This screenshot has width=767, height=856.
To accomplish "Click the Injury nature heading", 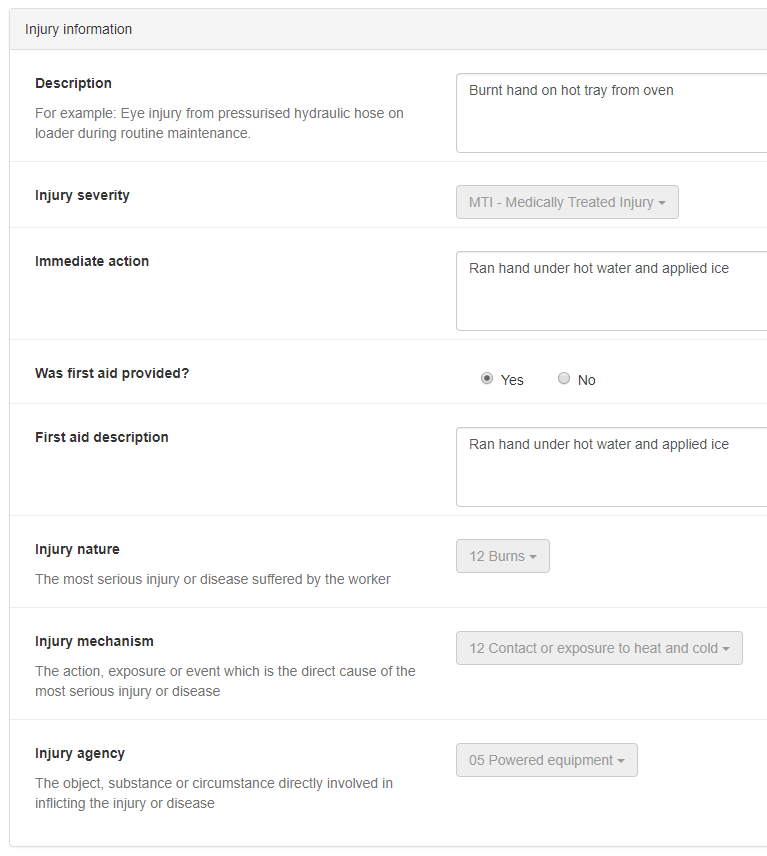I will point(77,549).
